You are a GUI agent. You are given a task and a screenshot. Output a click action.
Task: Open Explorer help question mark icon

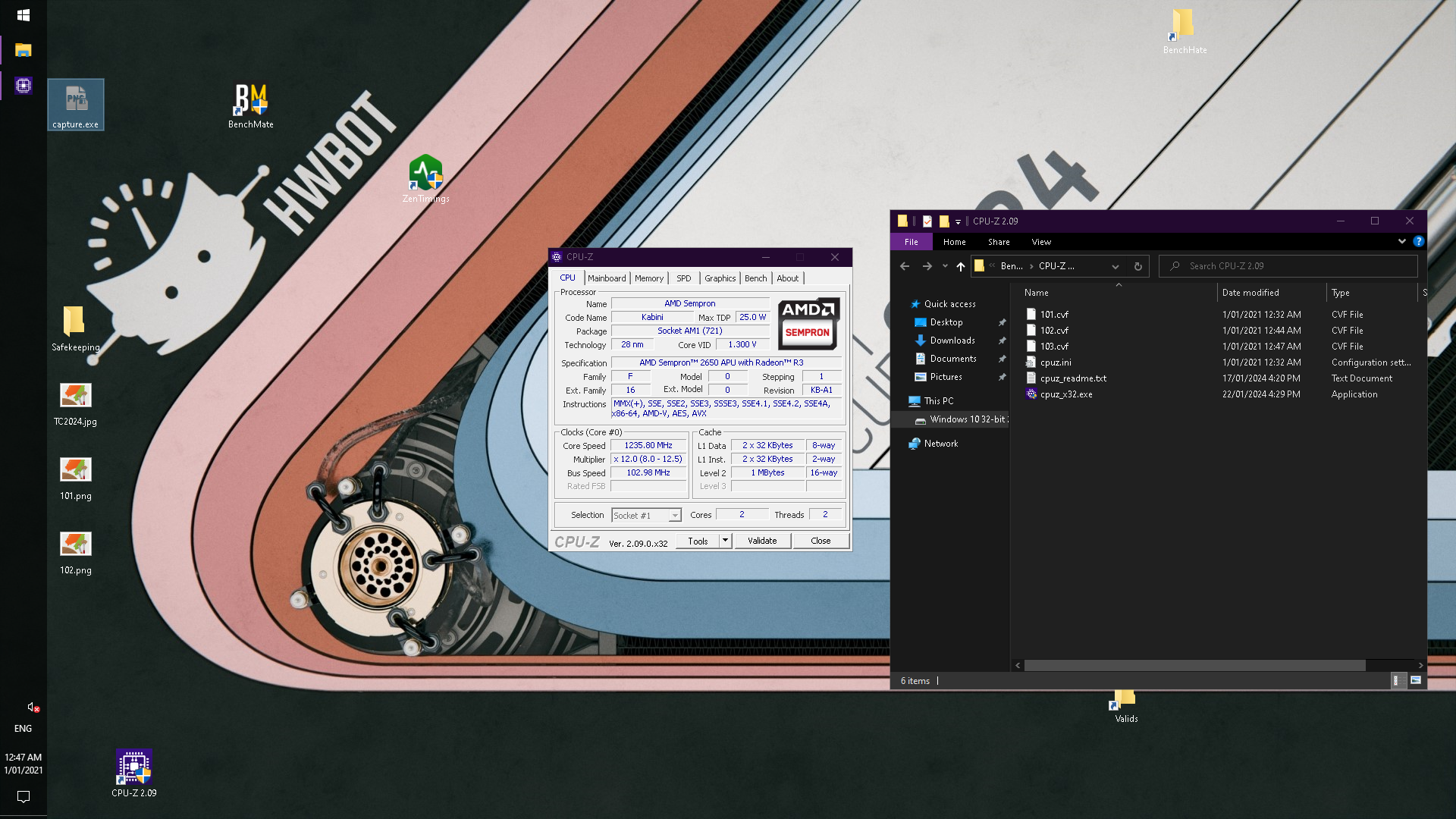pos(1418,241)
